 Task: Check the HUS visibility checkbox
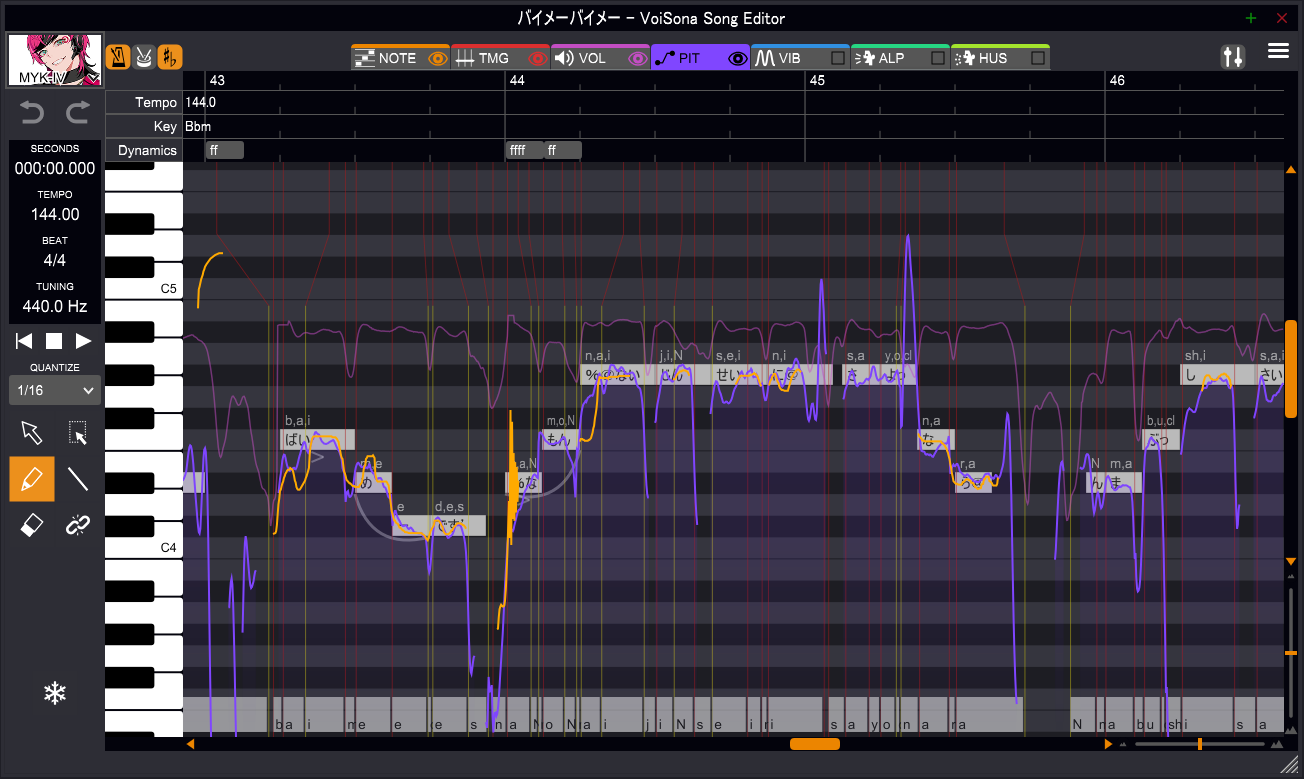(x=1038, y=58)
